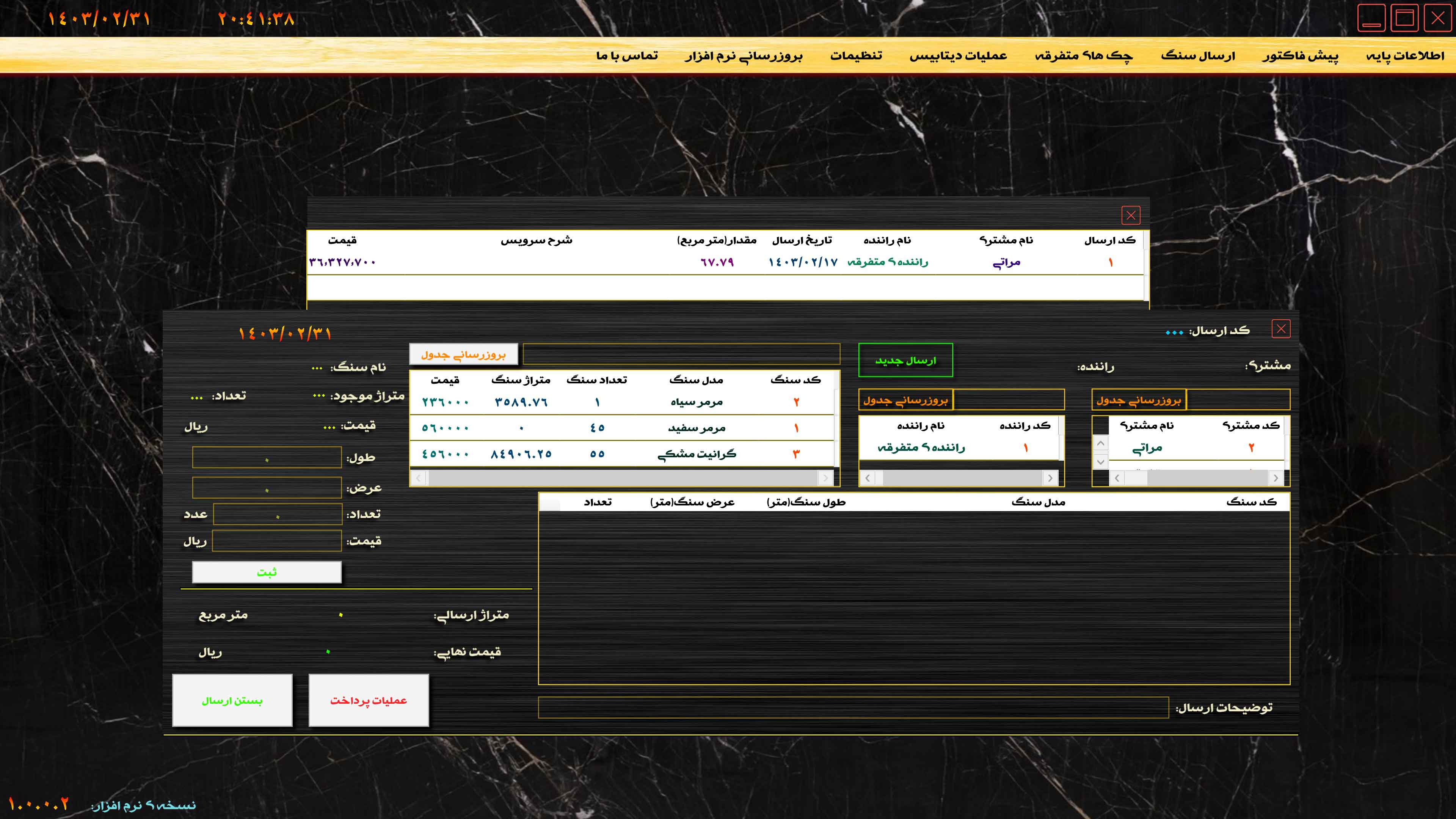Click the بستن ارسال button
The width and height of the screenshot is (1456, 819).
point(232,700)
